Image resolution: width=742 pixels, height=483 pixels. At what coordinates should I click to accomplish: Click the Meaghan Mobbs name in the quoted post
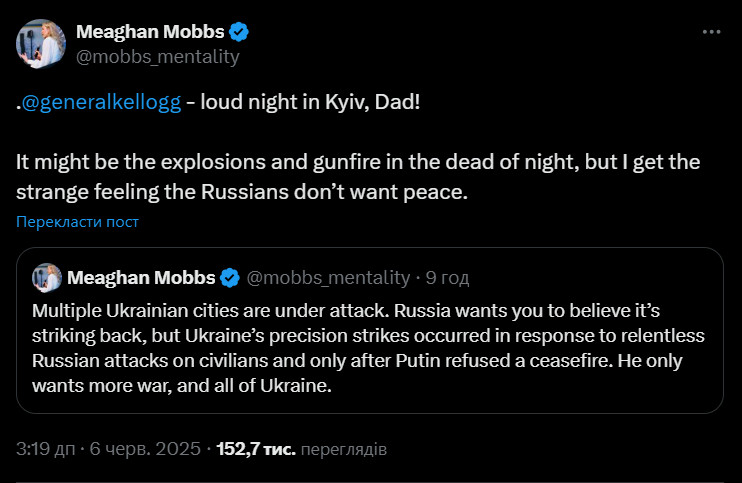pos(141,277)
